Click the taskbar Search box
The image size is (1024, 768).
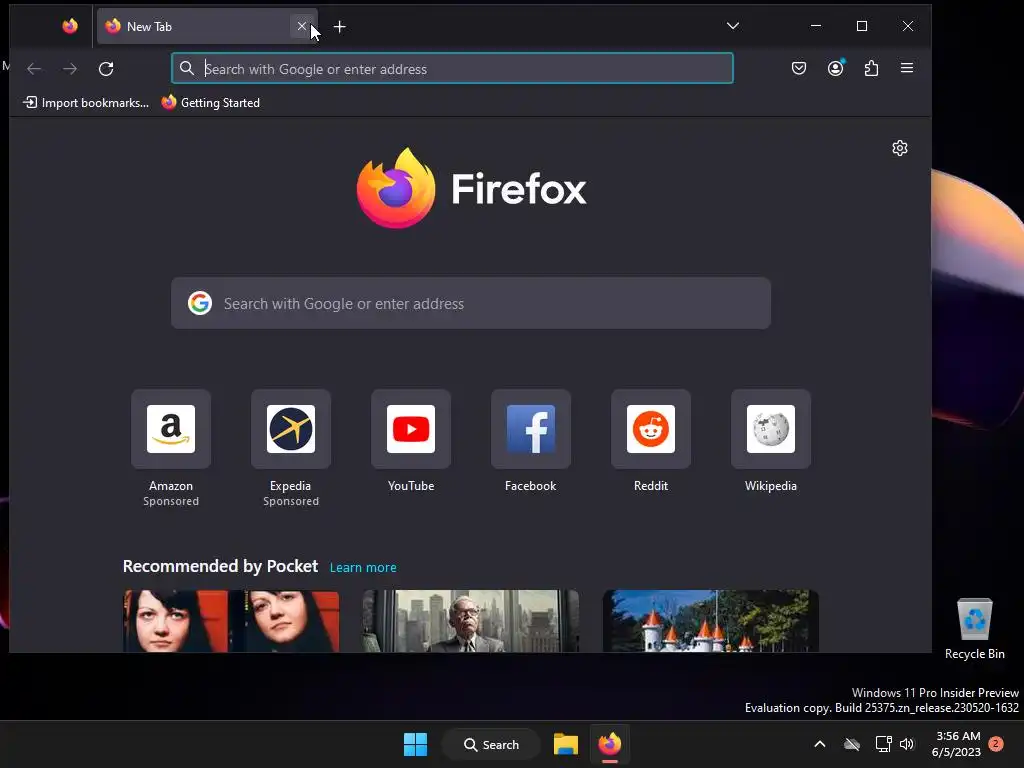pos(491,744)
